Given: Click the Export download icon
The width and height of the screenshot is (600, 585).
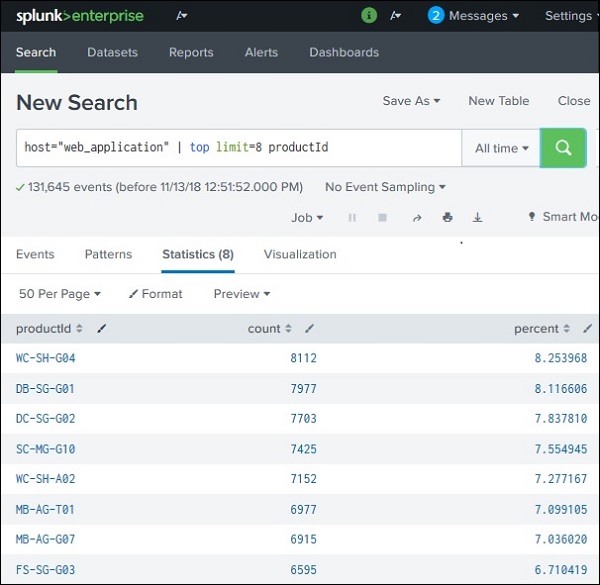Looking at the screenshot, I should pos(477,217).
